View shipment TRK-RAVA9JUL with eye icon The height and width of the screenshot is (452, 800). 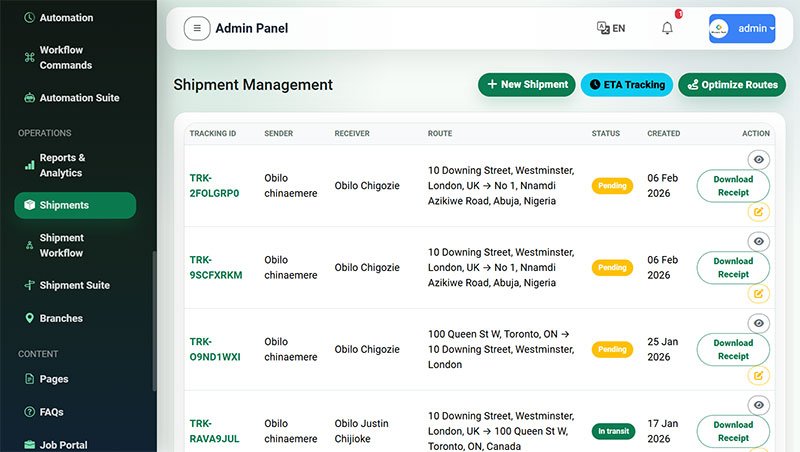[x=759, y=405]
